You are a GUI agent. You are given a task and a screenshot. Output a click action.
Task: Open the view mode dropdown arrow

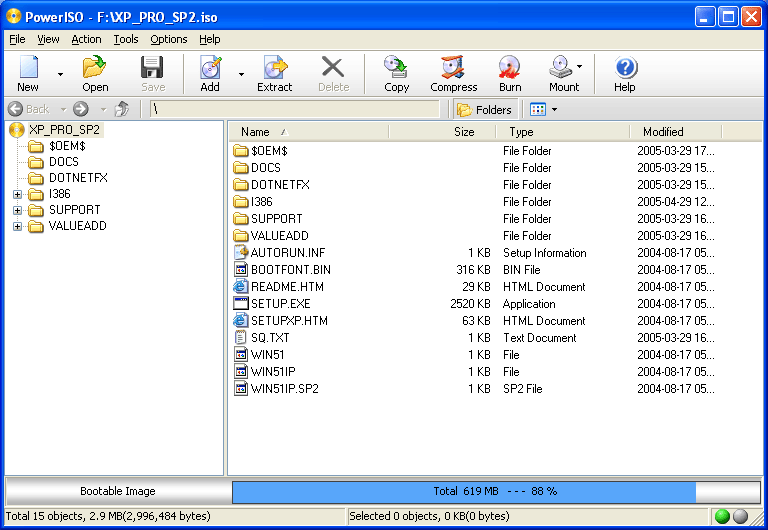555,110
